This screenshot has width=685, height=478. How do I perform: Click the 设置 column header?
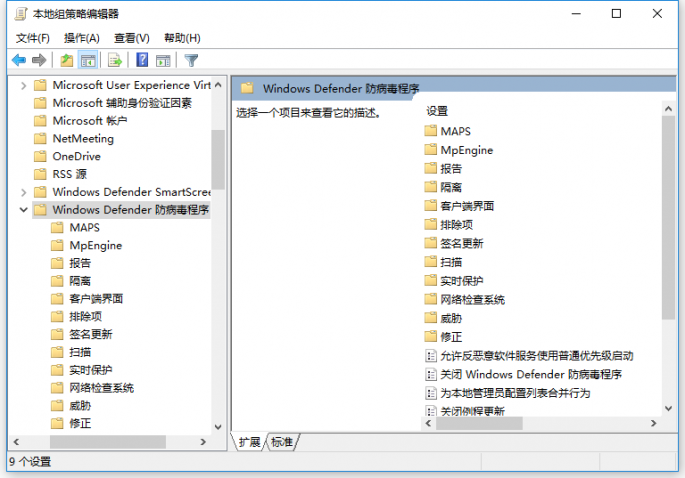click(437, 111)
